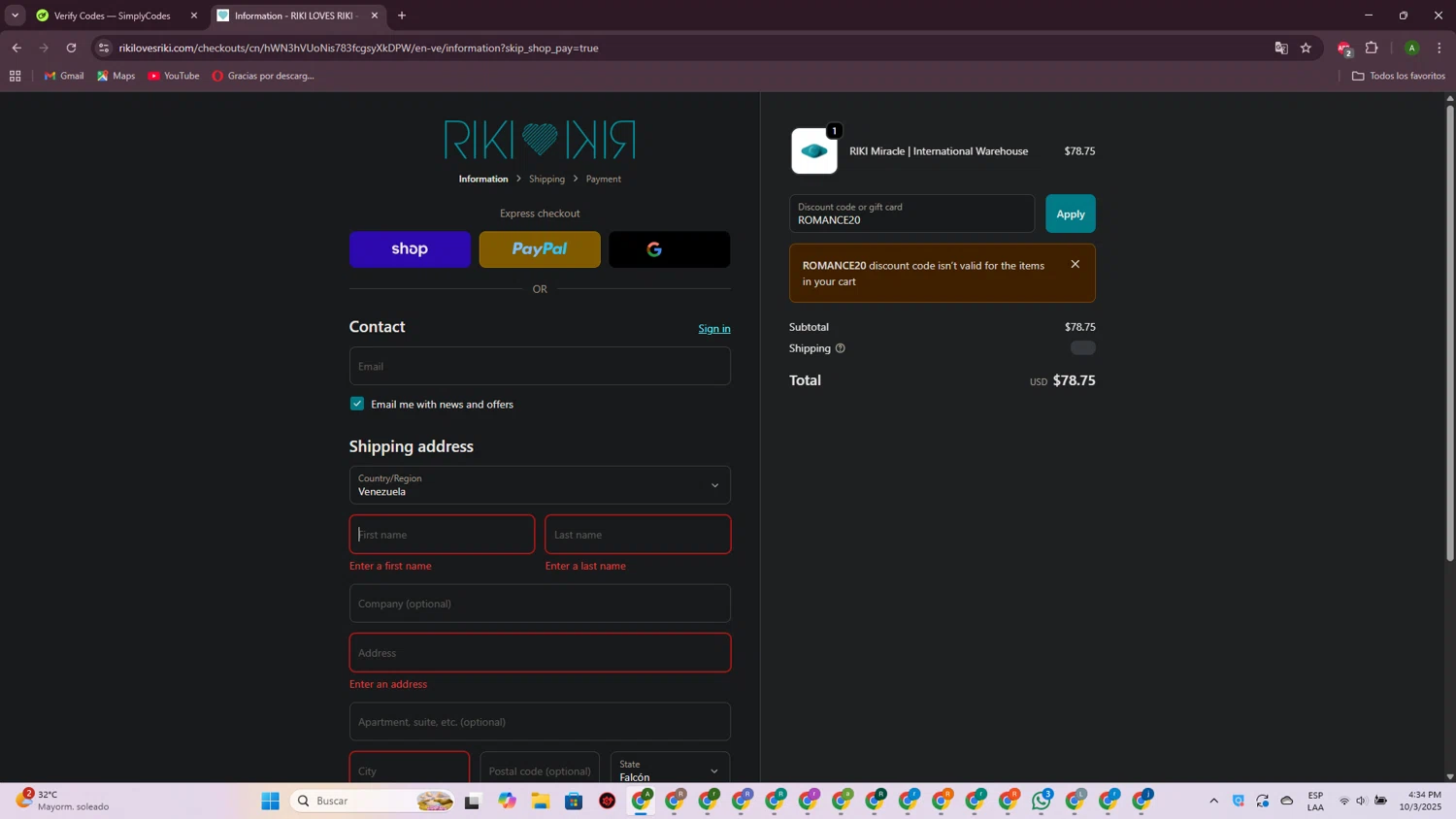The height and width of the screenshot is (819, 1456).
Task: Open the State dropdown showing Falcón
Action: point(670,769)
